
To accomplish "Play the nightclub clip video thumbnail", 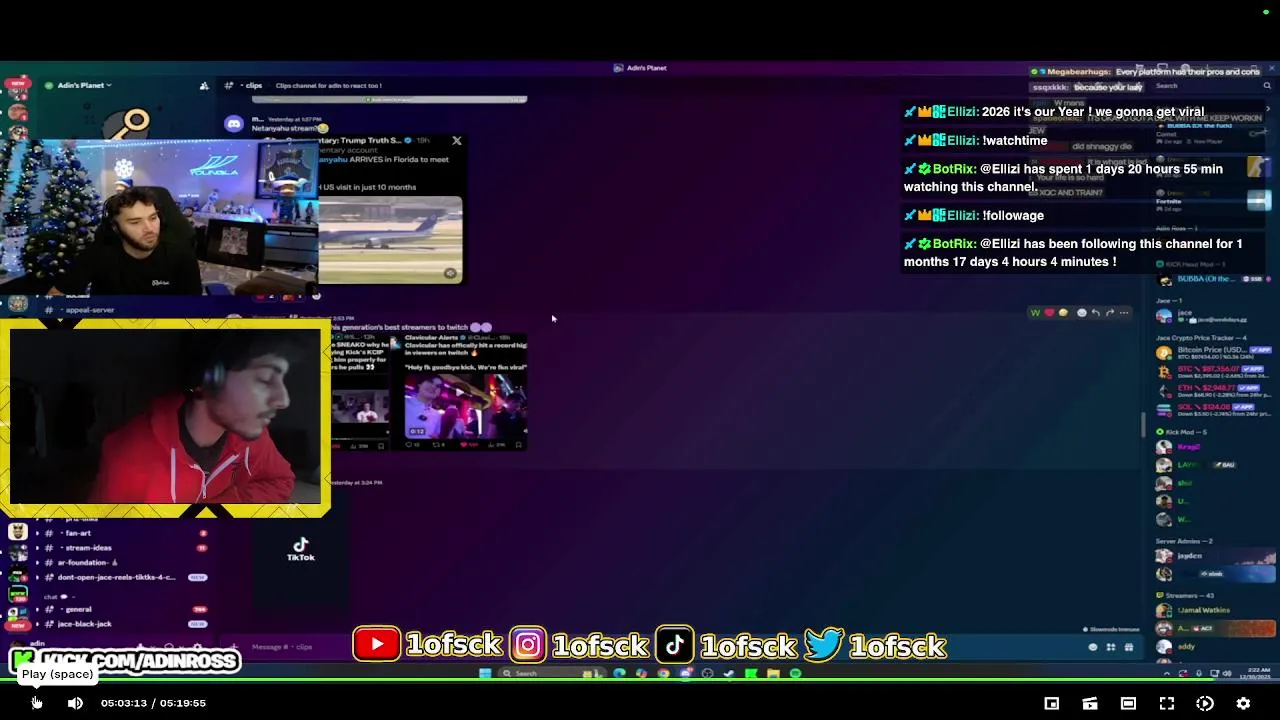I will point(466,405).
